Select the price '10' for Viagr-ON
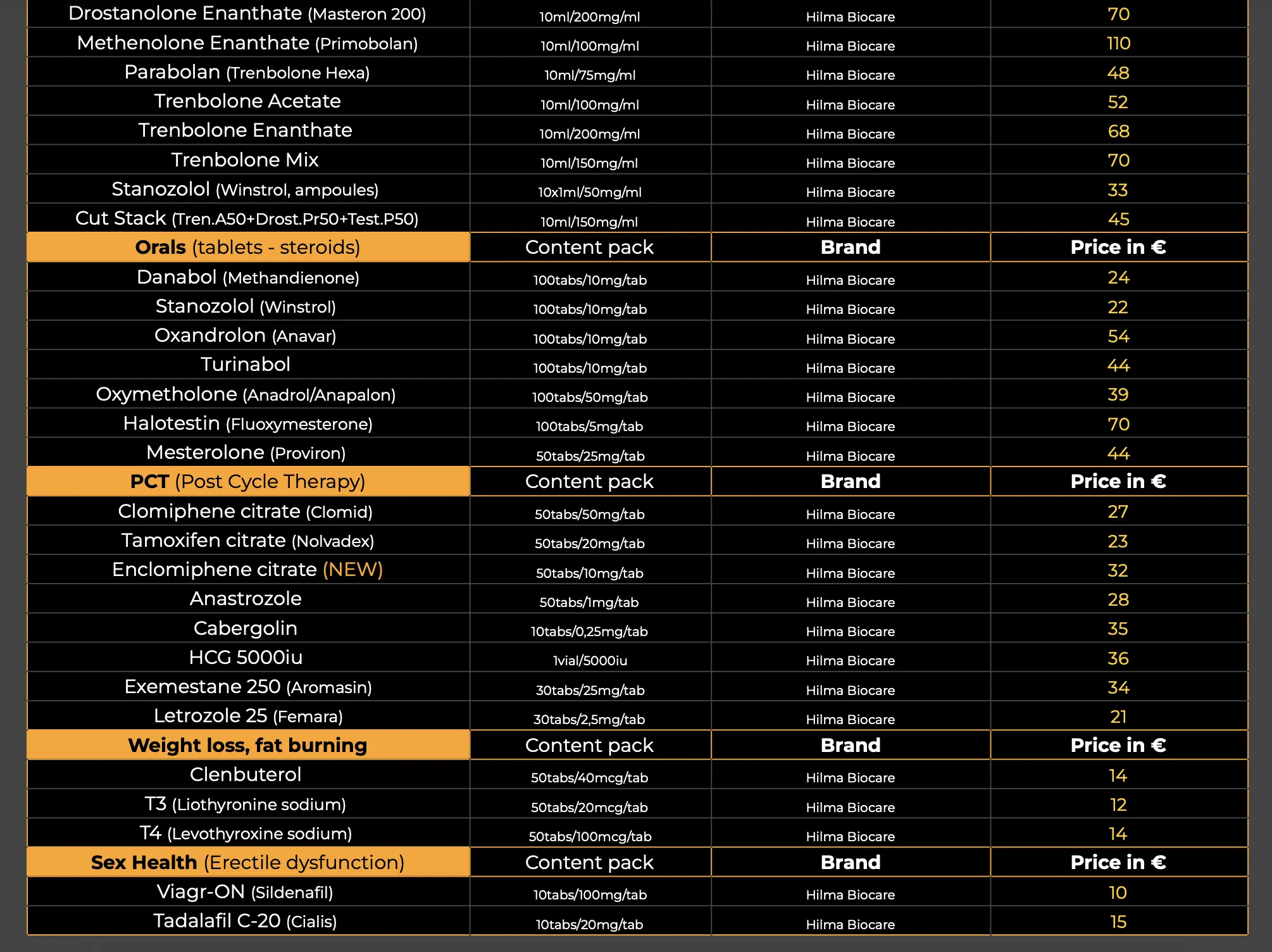 click(1118, 892)
